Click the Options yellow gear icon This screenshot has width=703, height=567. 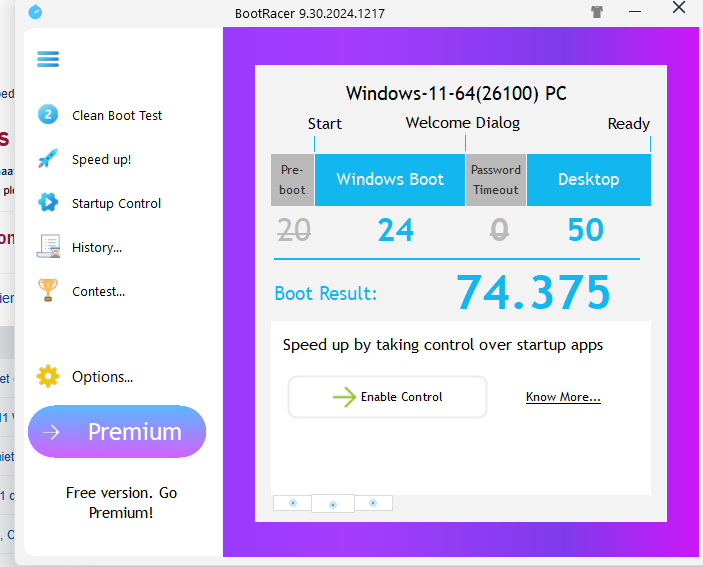(48, 376)
